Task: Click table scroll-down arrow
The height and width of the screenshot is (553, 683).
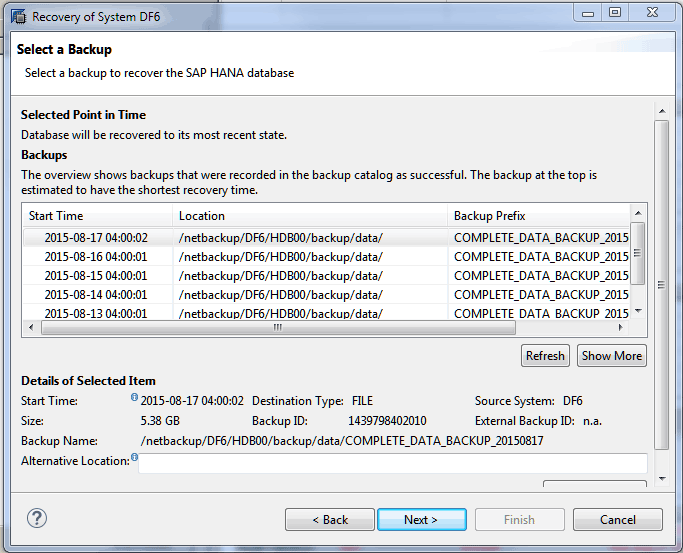Action: (638, 311)
